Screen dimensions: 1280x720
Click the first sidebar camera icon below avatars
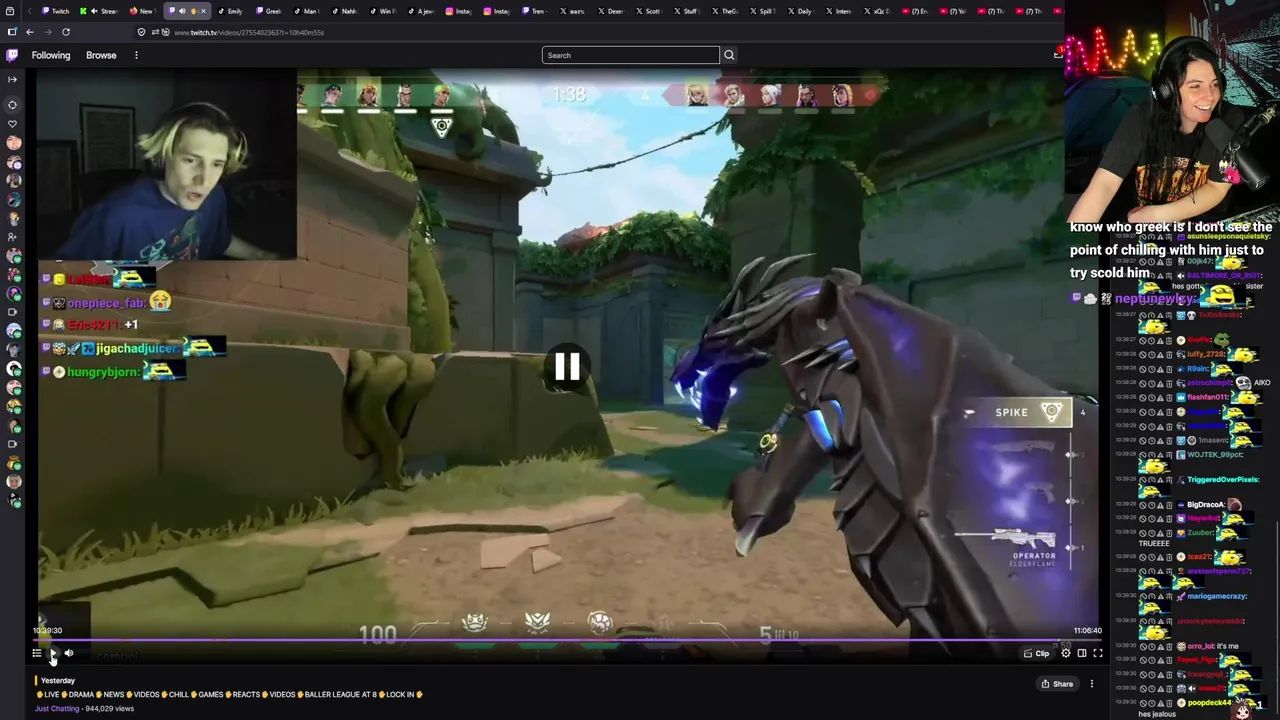pyautogui.click(x=12, y=312)
